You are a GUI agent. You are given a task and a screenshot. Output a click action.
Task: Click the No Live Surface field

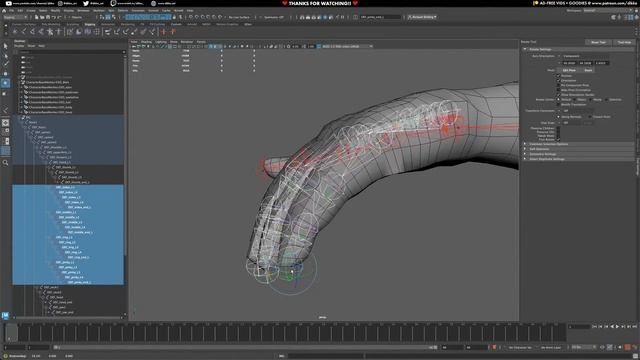coord(239,17)
